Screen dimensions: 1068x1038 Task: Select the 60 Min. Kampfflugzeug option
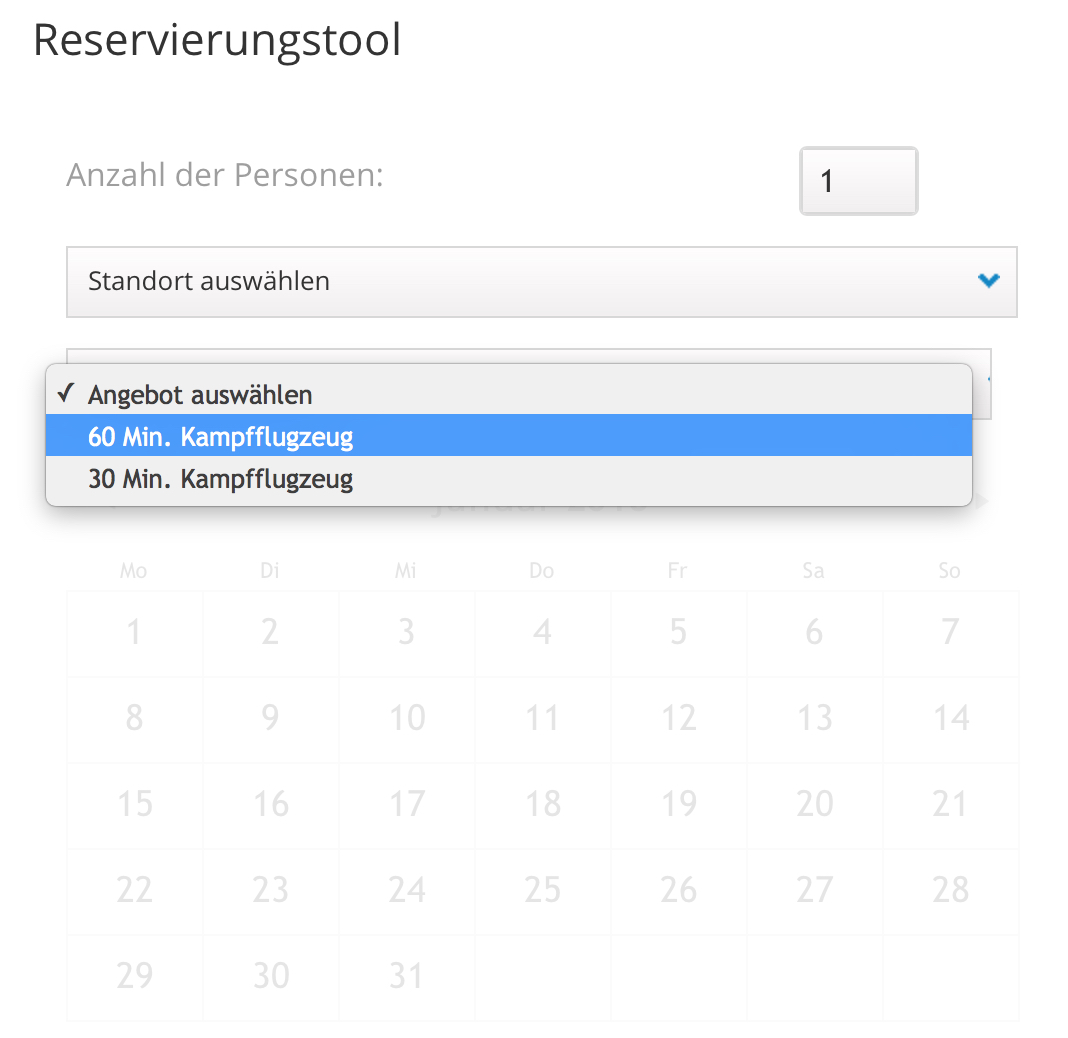(509, 436)
